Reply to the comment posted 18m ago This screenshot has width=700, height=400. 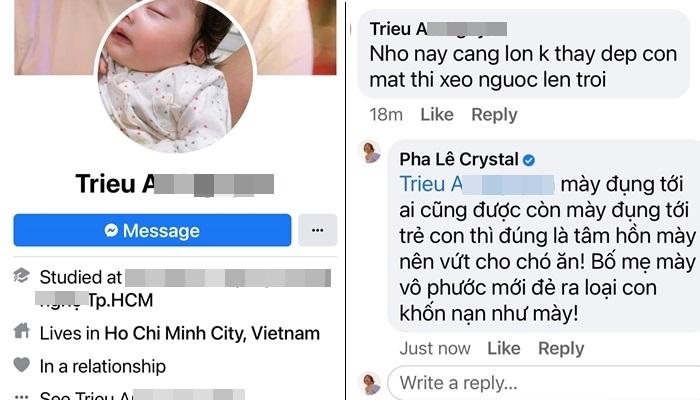tap(494, 115)
